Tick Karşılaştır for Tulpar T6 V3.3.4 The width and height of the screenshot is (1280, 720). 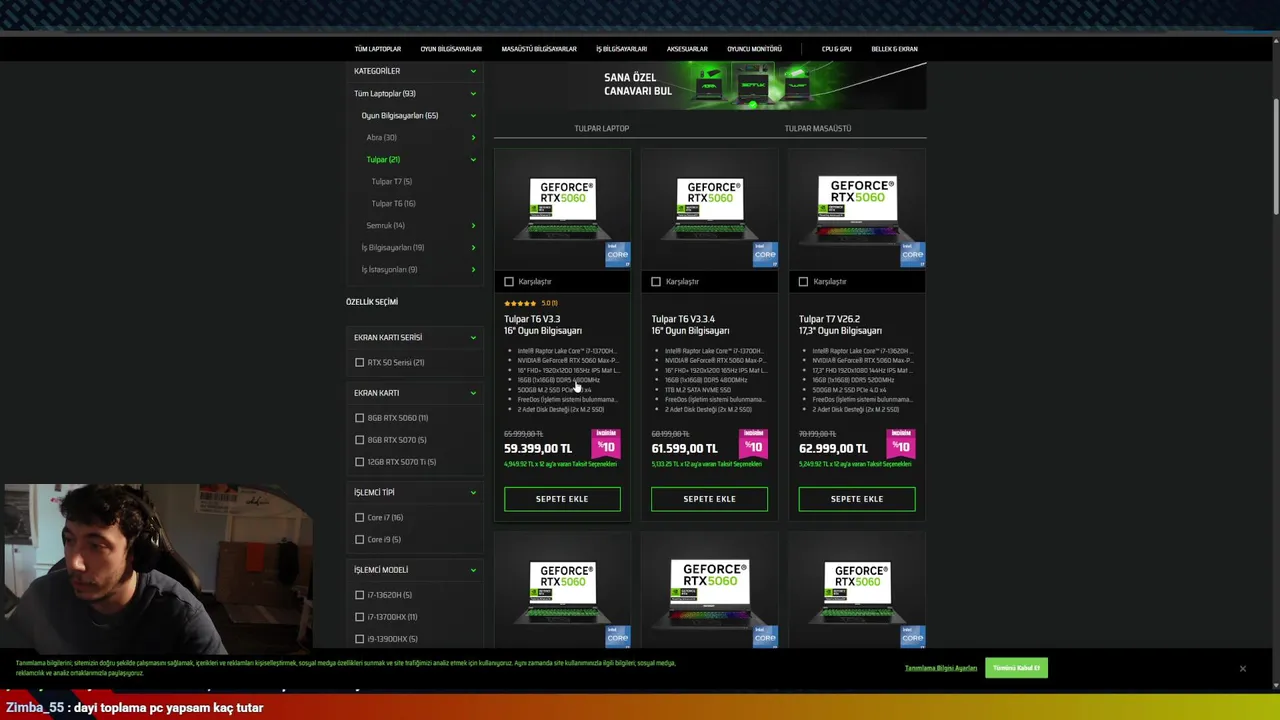point(656,282)
